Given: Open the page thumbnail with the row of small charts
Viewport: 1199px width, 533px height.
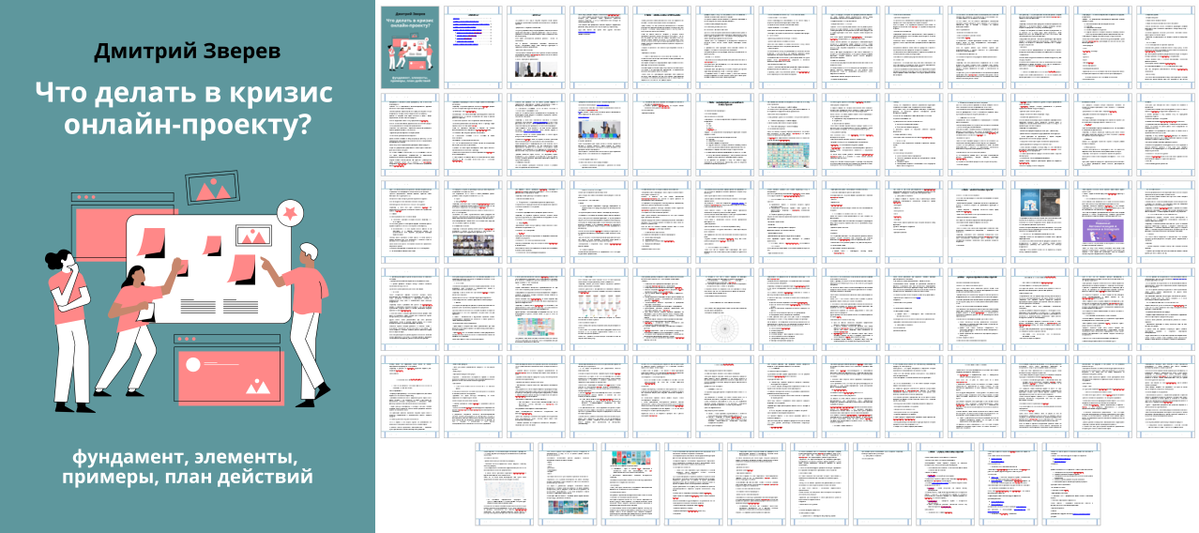Looking at the screenshot, I should 600,308.
